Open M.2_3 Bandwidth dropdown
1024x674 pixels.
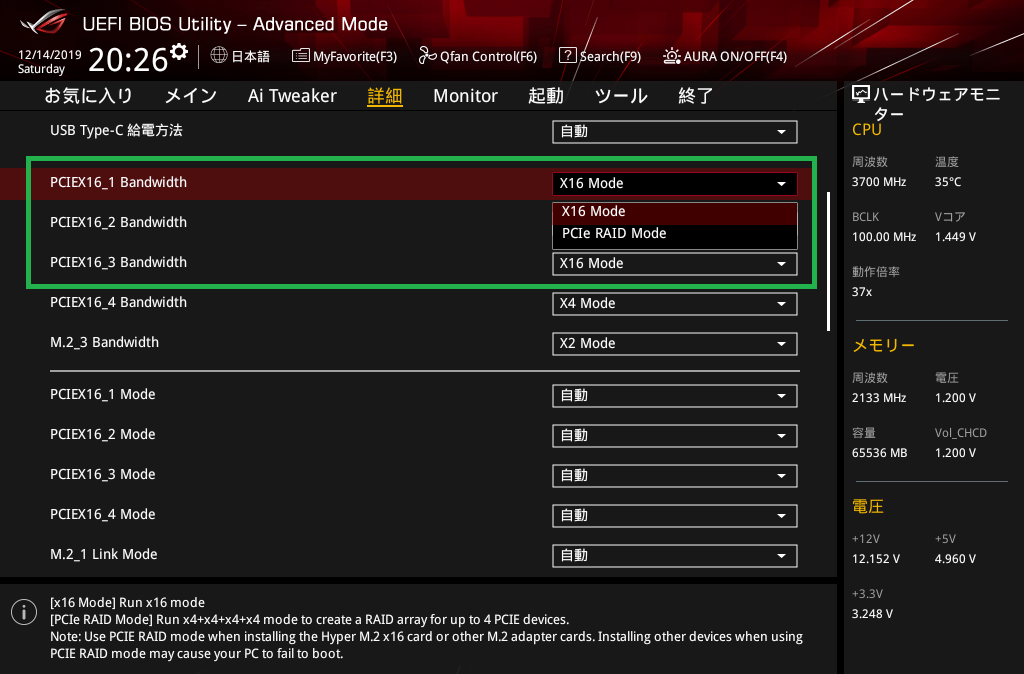click(x=675, y=344)
